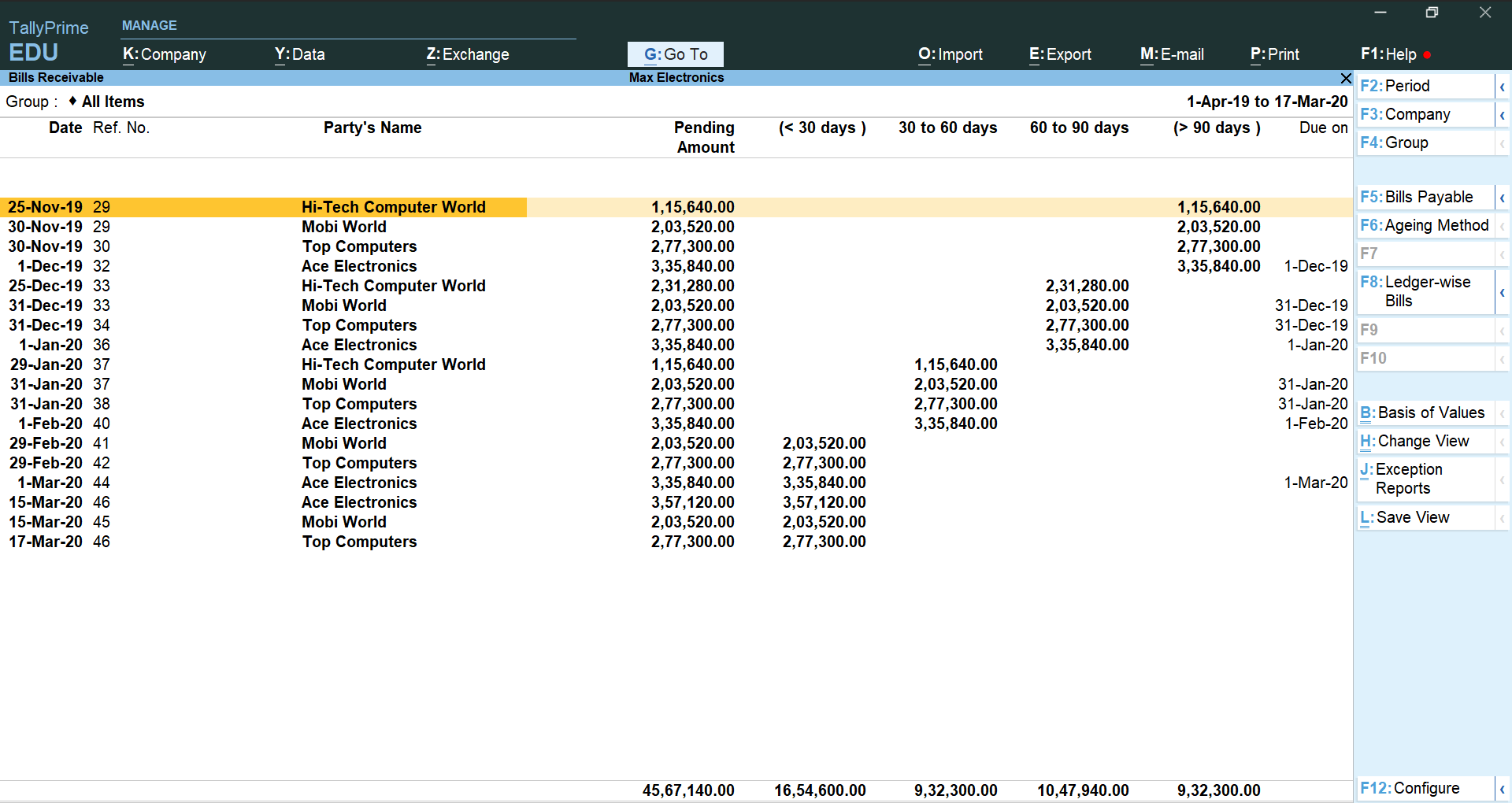Expand the chevron beside F3 Company
Image resolution: width=1512 pixels, height=803 pixels.
point(1502,115)
